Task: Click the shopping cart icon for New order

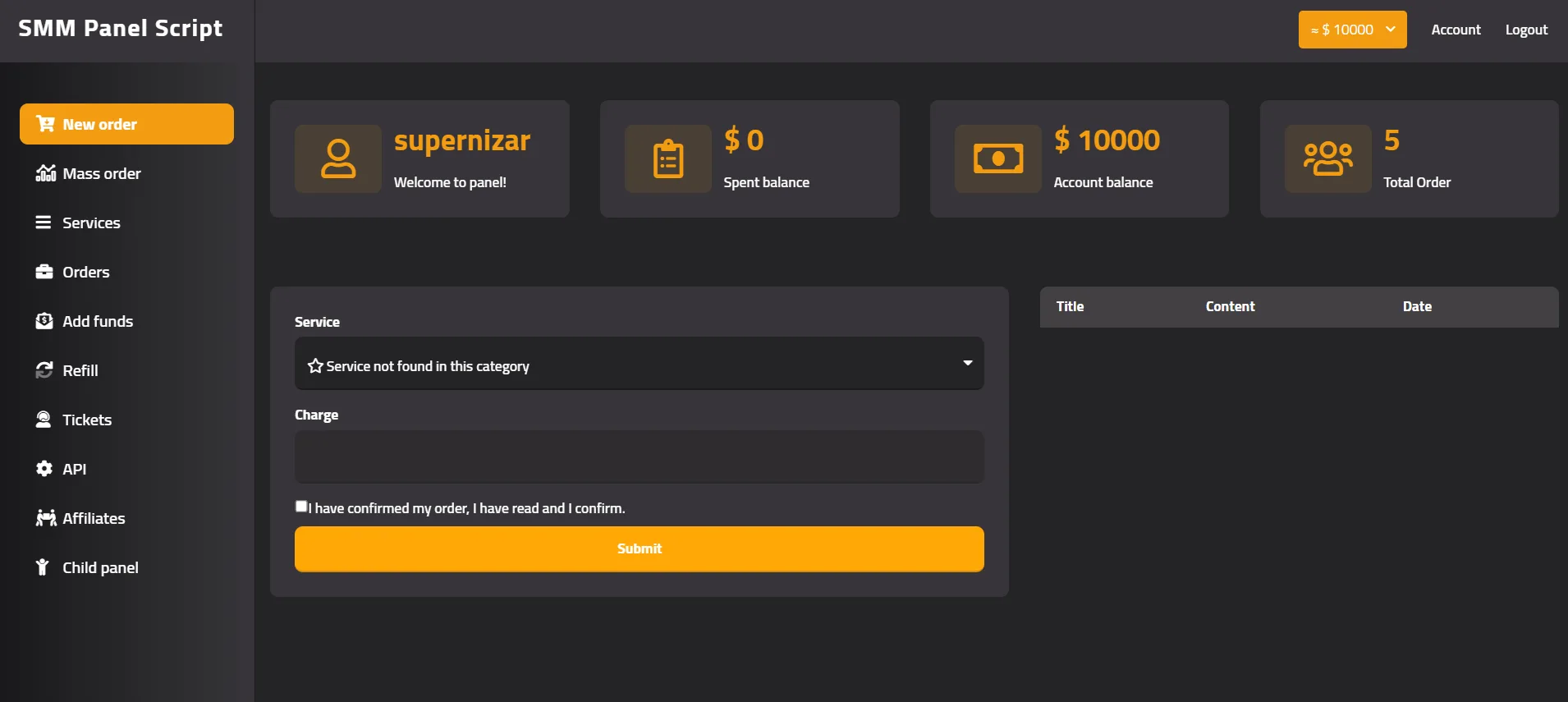Action: 45,124
